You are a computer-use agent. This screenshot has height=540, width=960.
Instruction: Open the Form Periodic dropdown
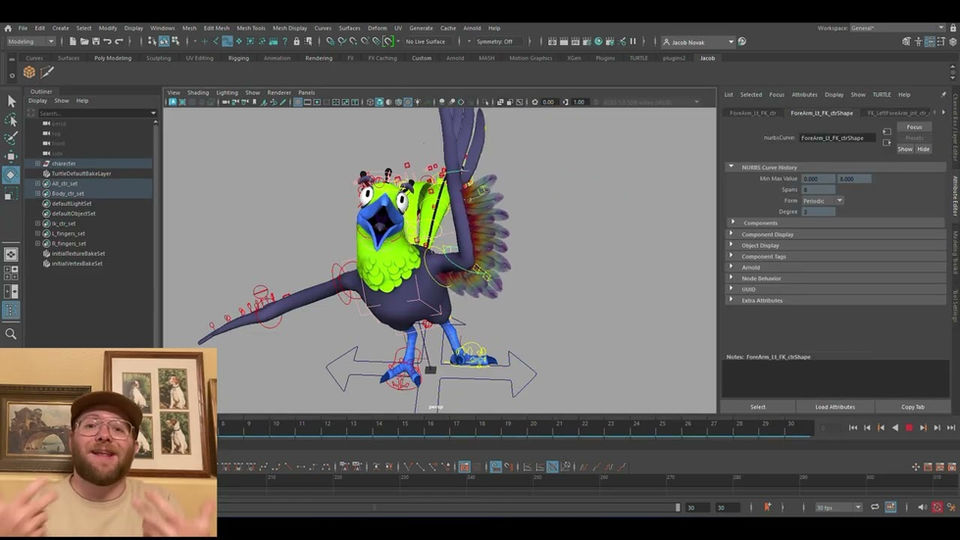(x=823, y=201)
